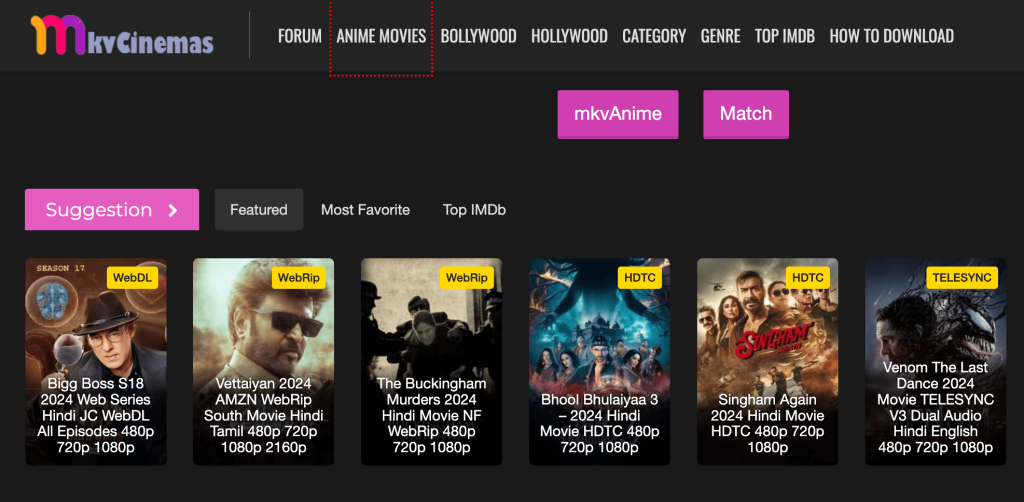
Task: Open the TOP IMDB page
Action: 785,36
